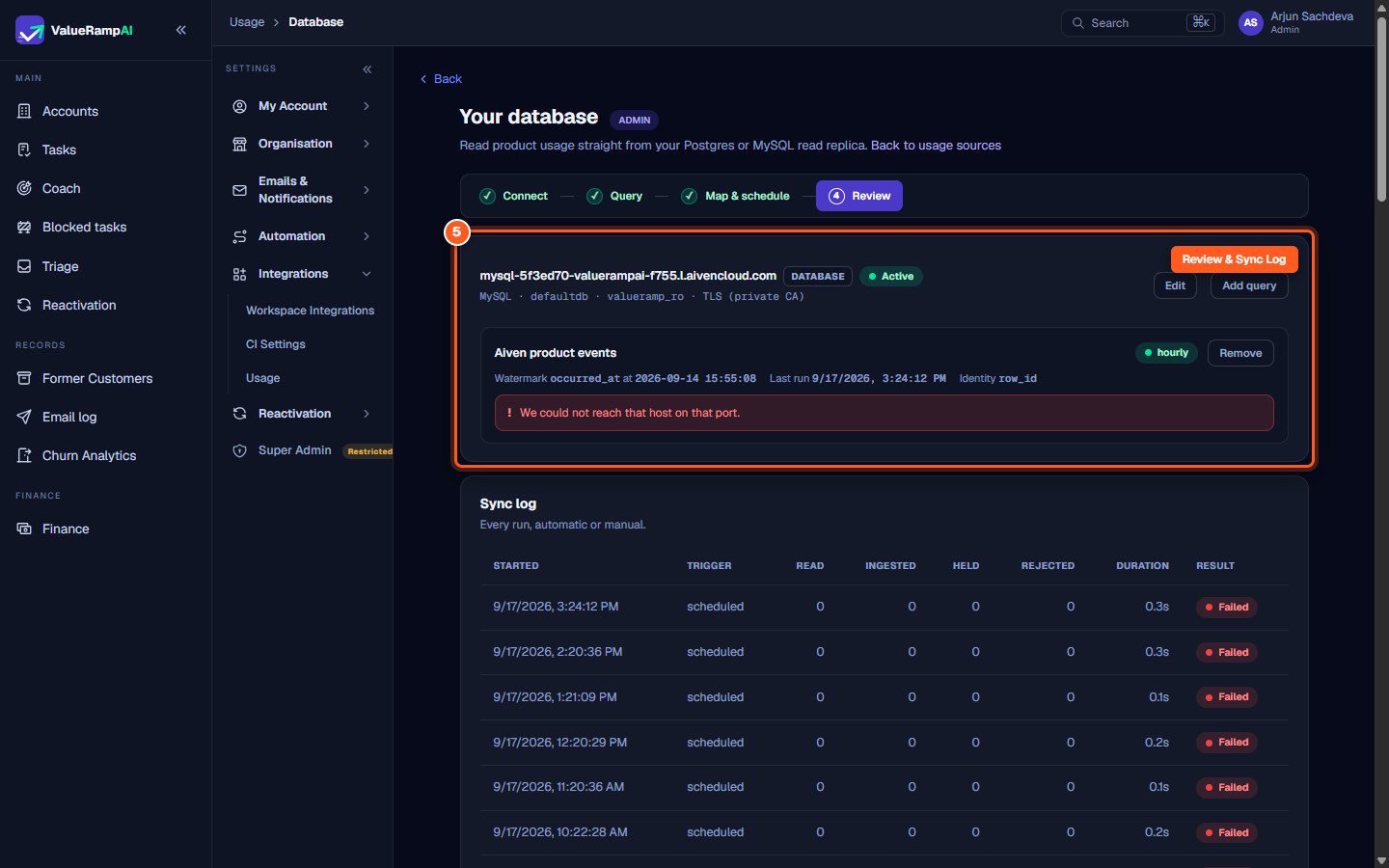1389x868 pixels.
Task: Open Usage submenu item
Action: (263, 378)
